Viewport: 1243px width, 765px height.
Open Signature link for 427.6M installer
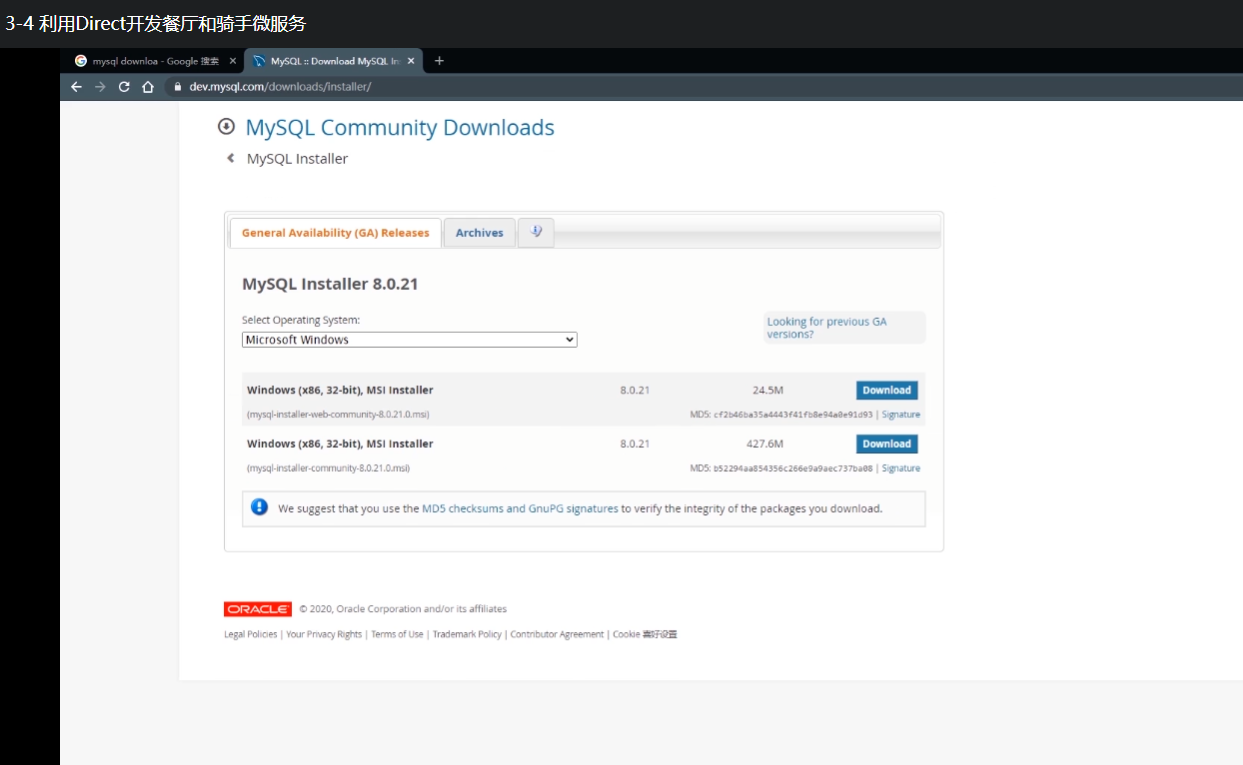[901, 468]
